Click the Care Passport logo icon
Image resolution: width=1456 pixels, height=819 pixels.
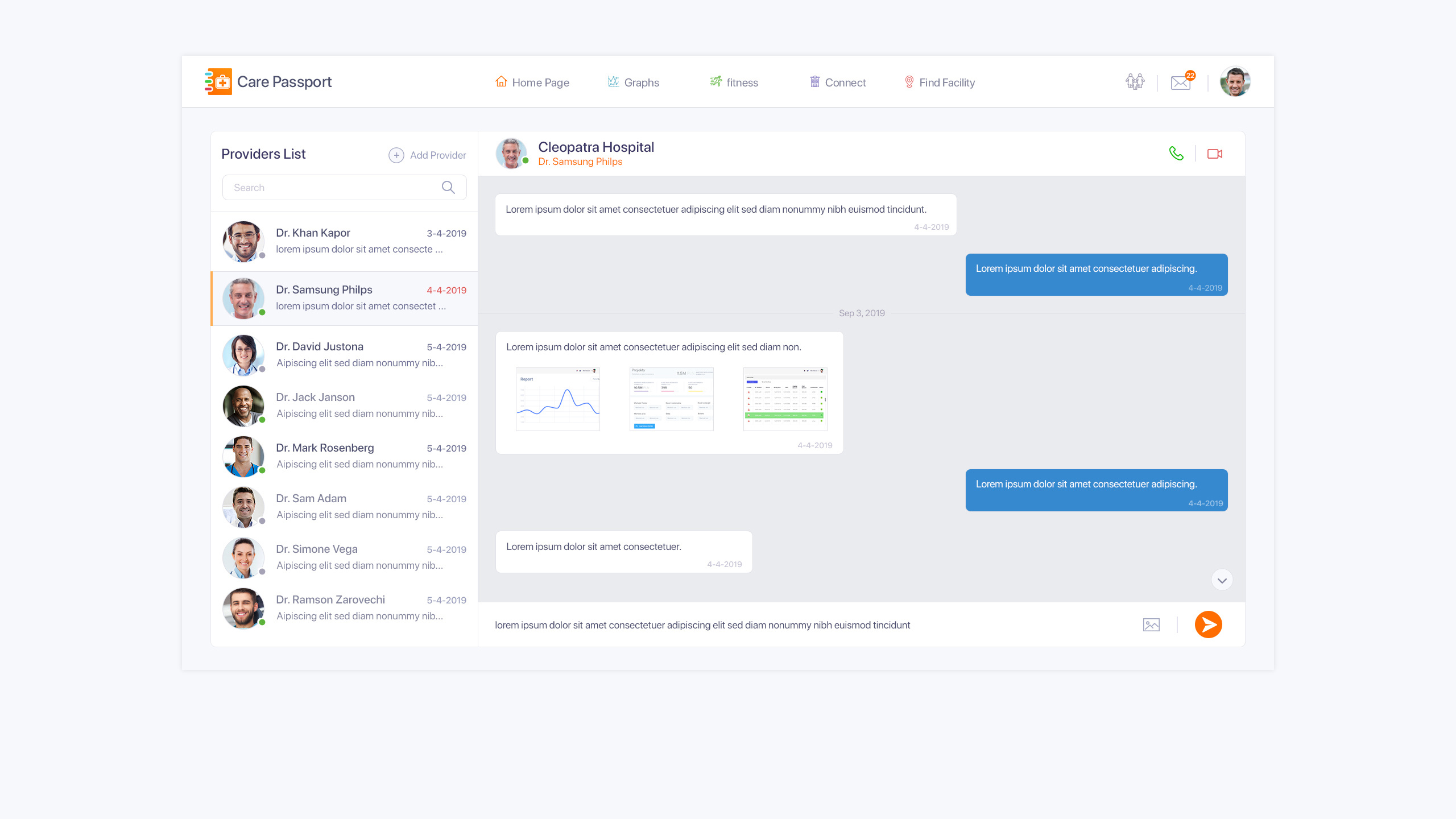tap(218, 82)
